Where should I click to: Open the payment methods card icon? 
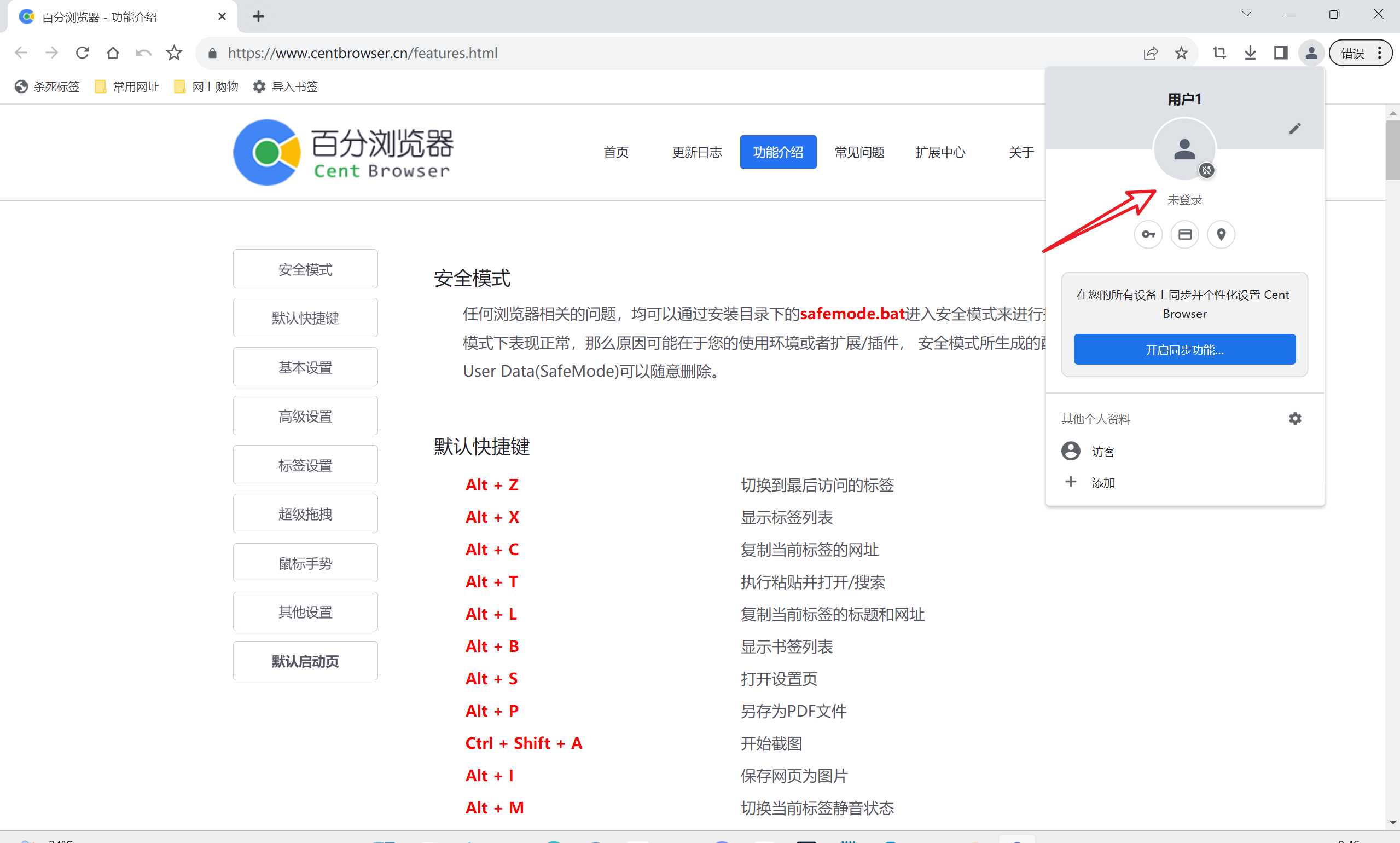click(x=1185, y=235)
